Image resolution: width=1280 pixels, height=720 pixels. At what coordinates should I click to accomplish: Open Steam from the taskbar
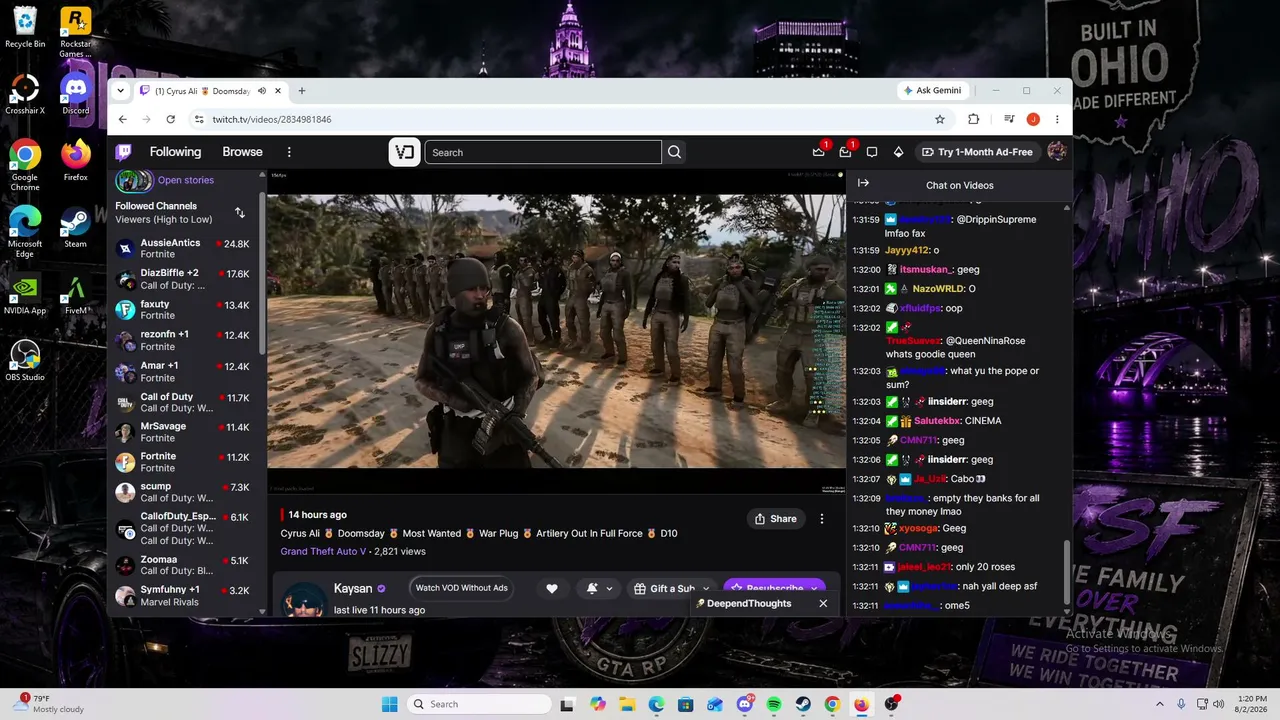coord(803,704)
